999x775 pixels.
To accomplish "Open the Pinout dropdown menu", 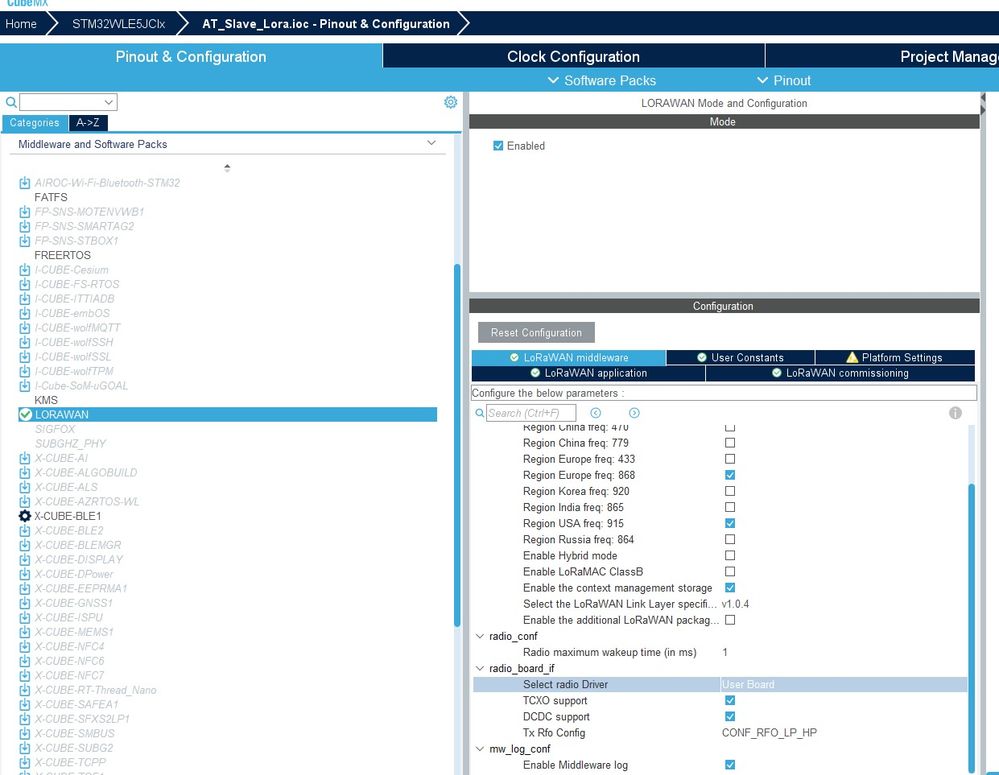I will (784, 80).
